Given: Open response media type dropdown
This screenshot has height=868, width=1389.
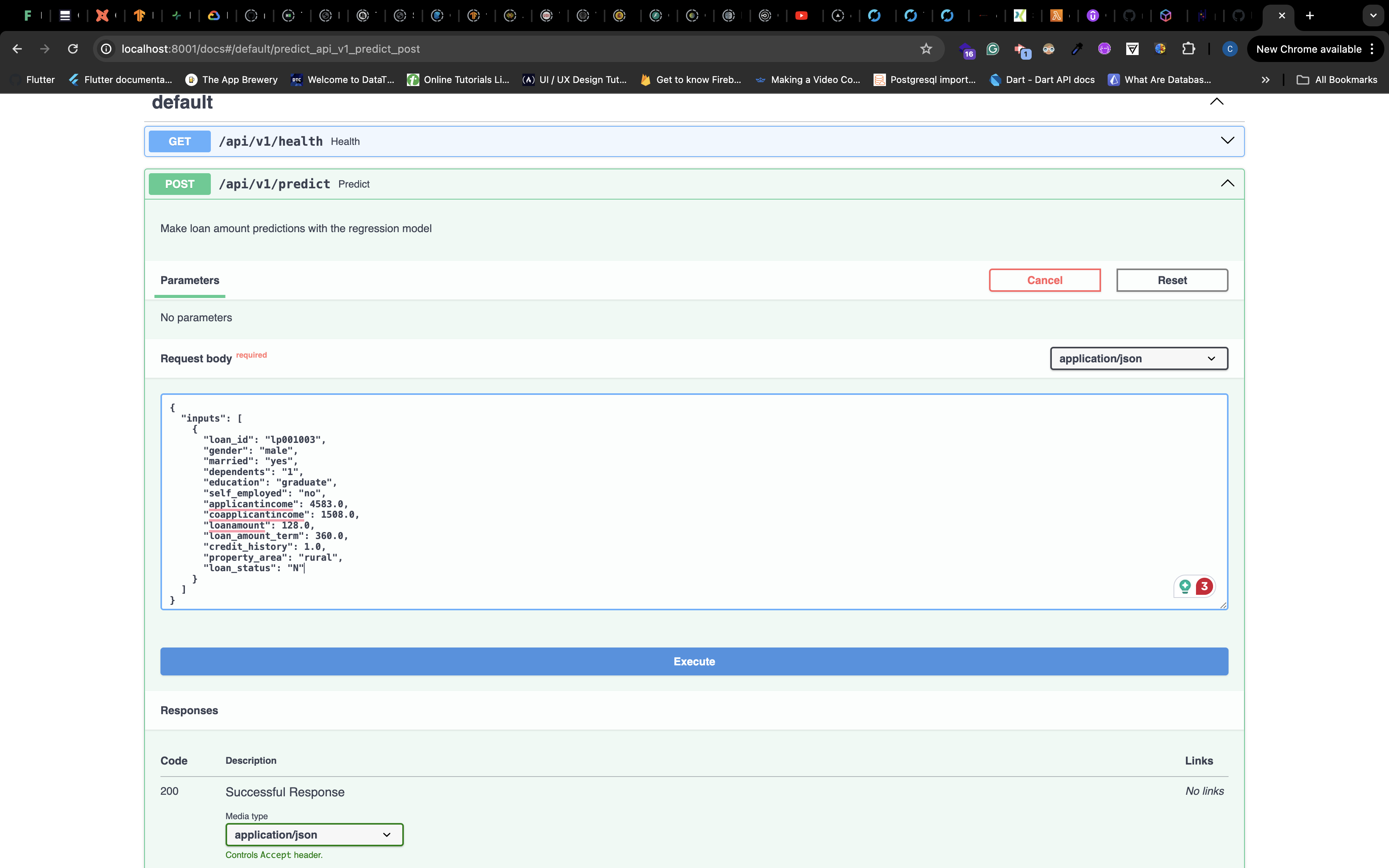Looking at the screenshot, I should click(314, 835).
